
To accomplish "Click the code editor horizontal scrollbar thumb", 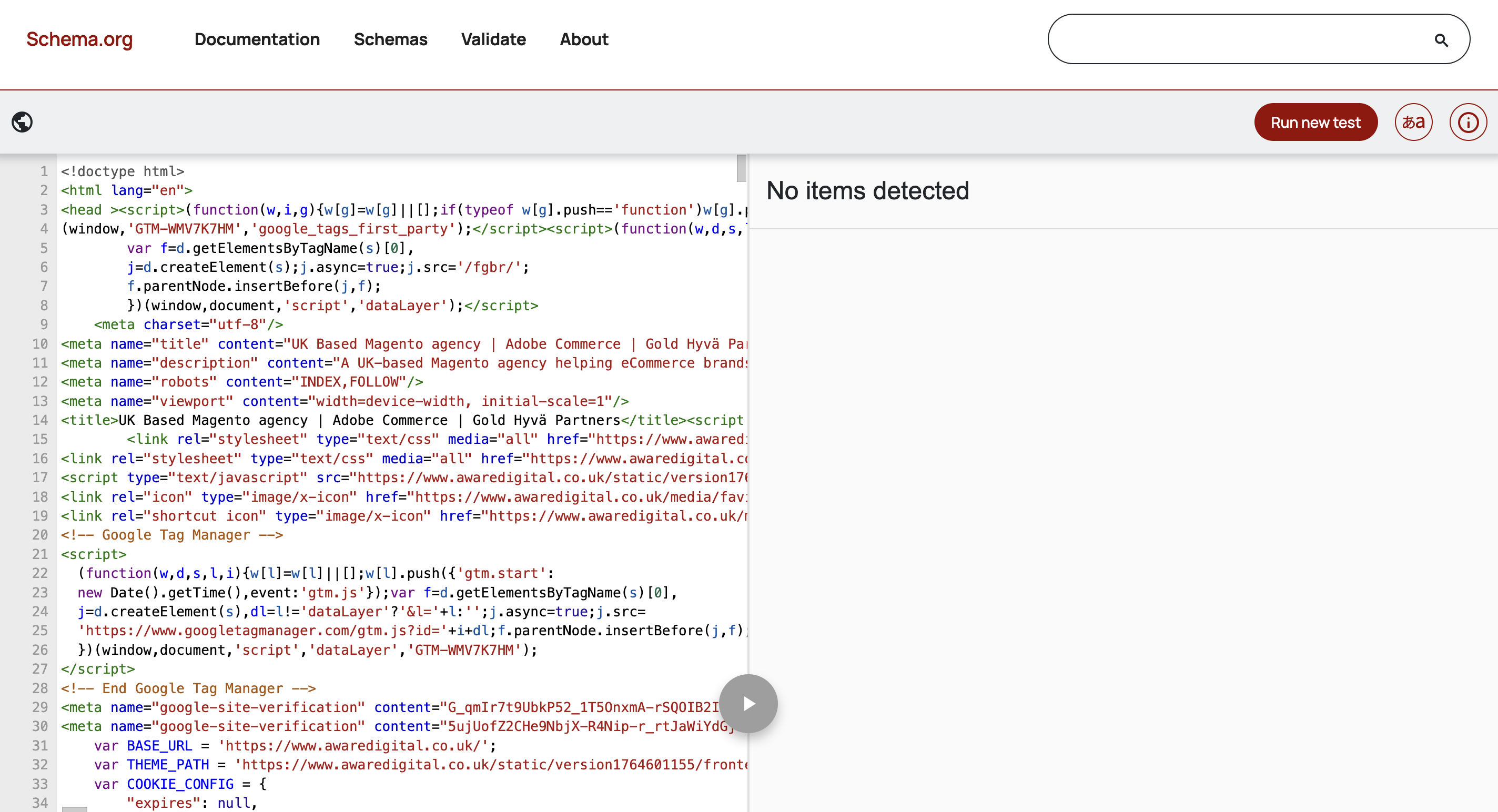I will point(75,809).
